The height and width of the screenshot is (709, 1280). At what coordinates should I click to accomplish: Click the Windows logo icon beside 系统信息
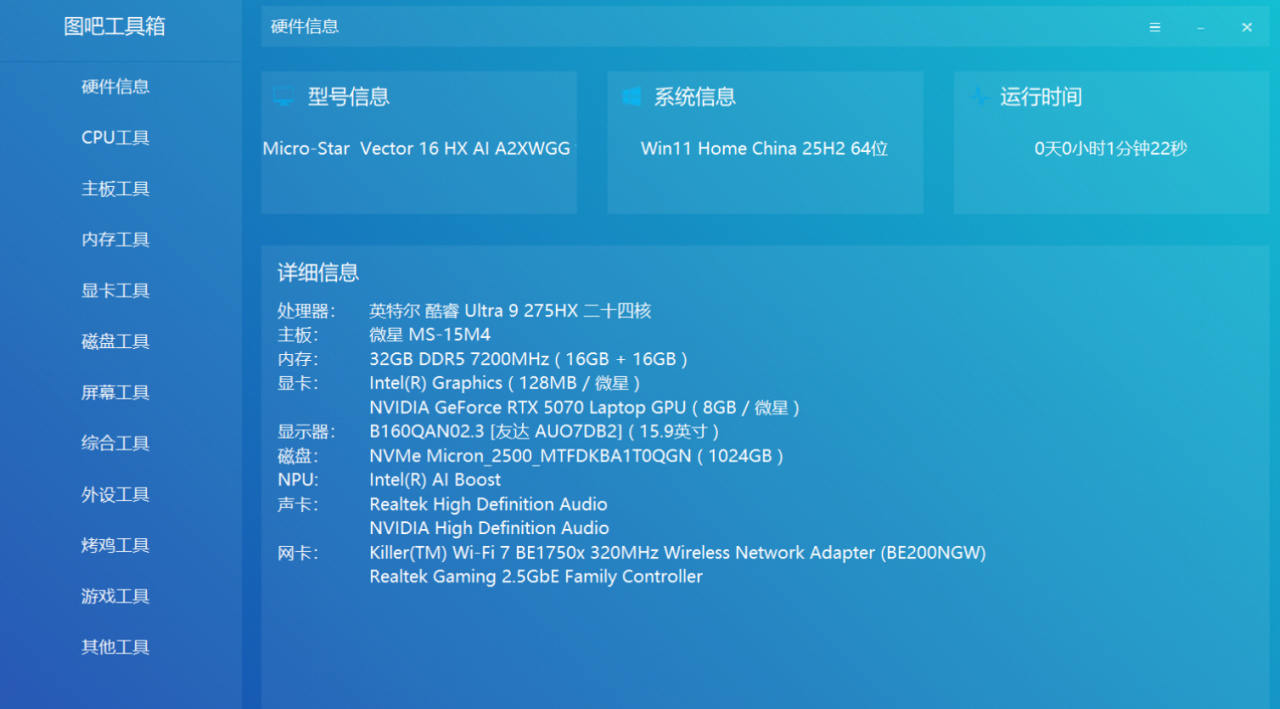tap(631, 97)
